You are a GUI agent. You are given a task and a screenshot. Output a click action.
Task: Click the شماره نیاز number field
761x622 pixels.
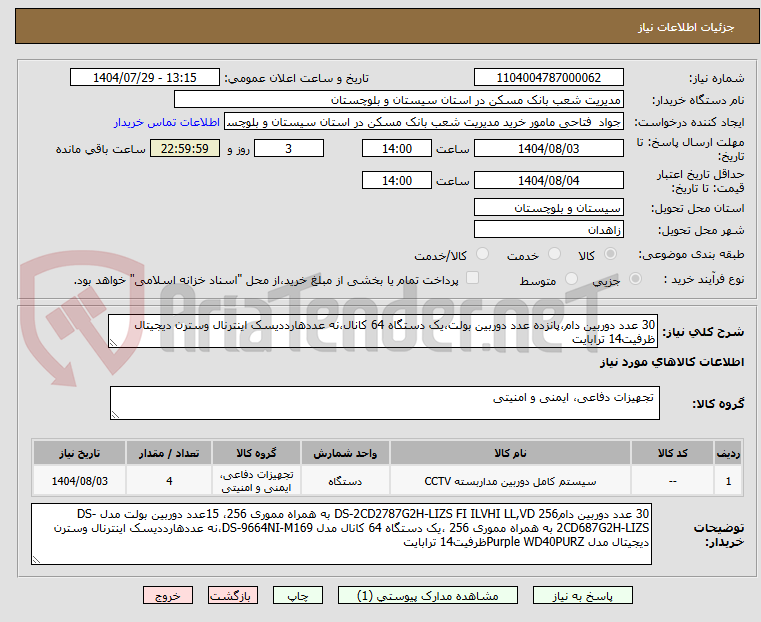point(548,78)
